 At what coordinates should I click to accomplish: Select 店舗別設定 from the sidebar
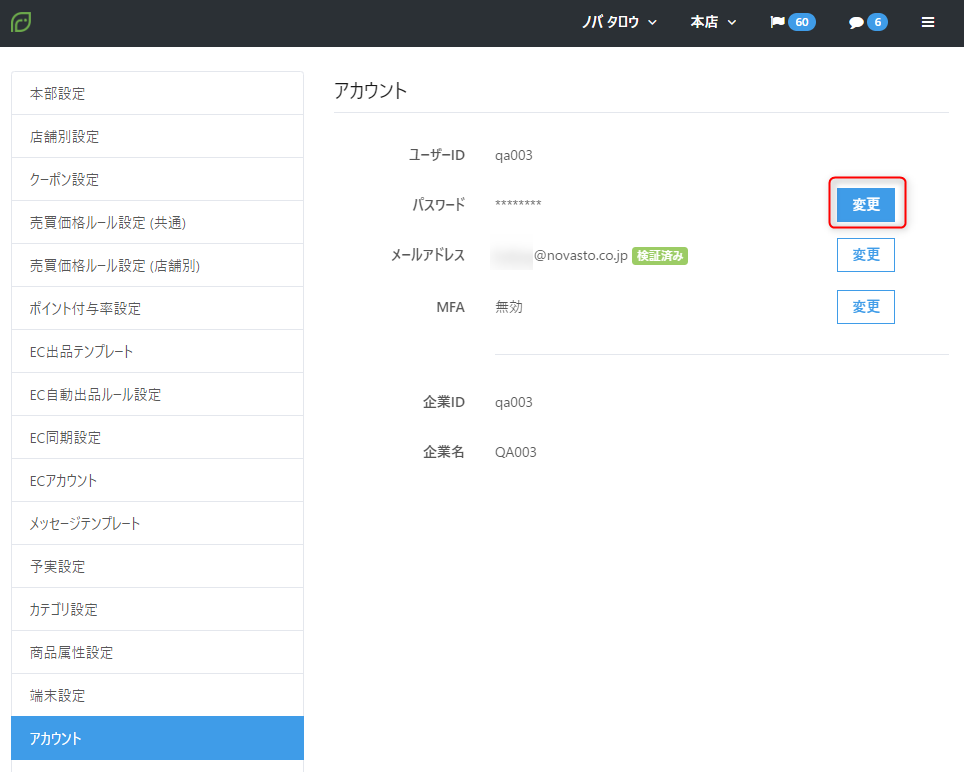click(157, 137)
